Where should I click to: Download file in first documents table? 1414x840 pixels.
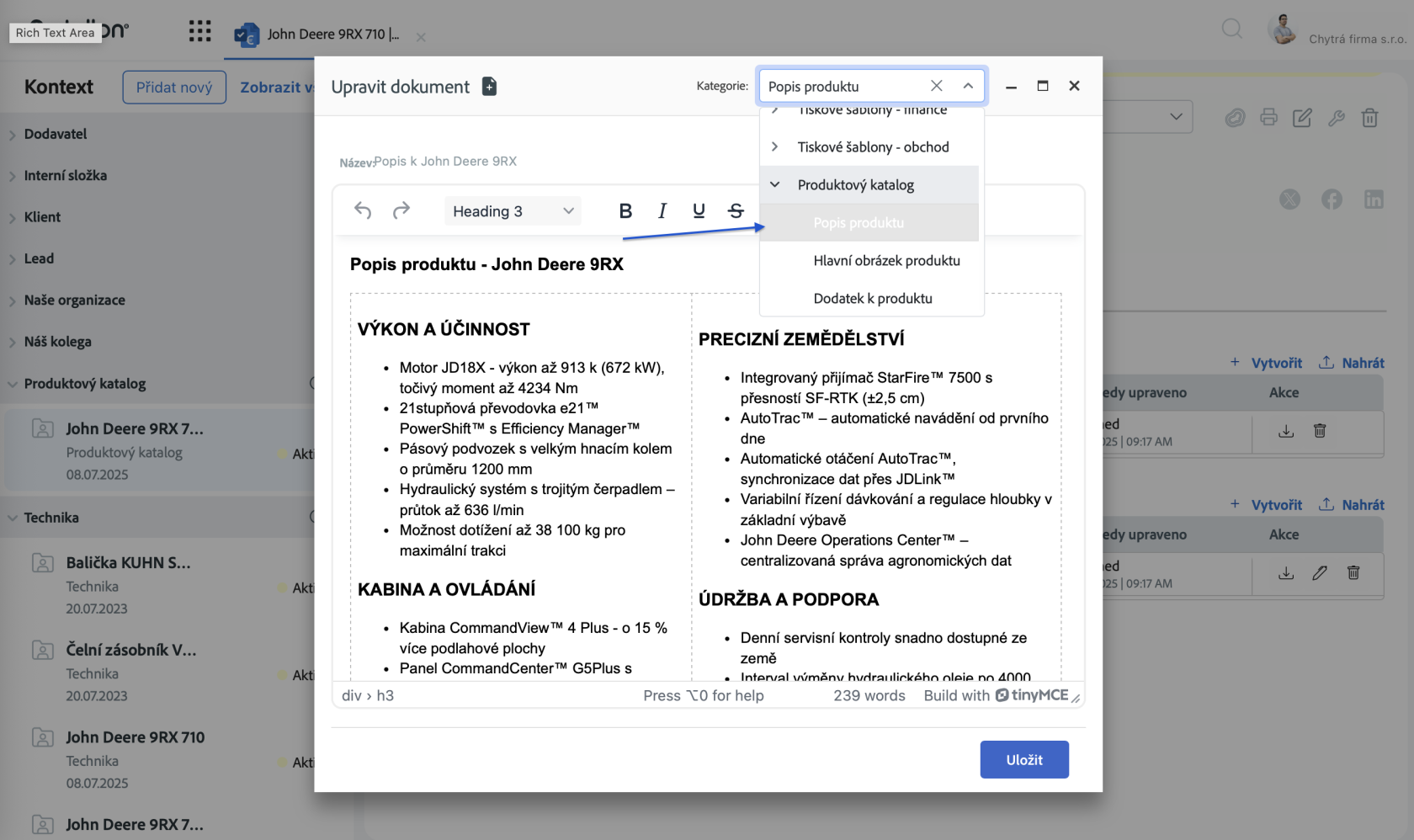coord(1286,431)
